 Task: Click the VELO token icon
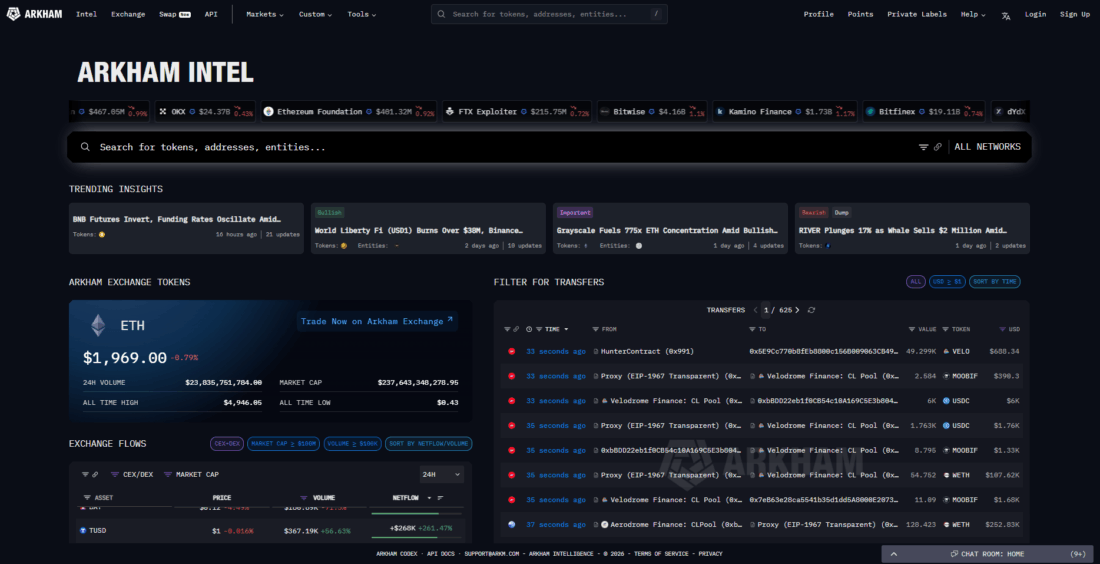pos(946,351)
